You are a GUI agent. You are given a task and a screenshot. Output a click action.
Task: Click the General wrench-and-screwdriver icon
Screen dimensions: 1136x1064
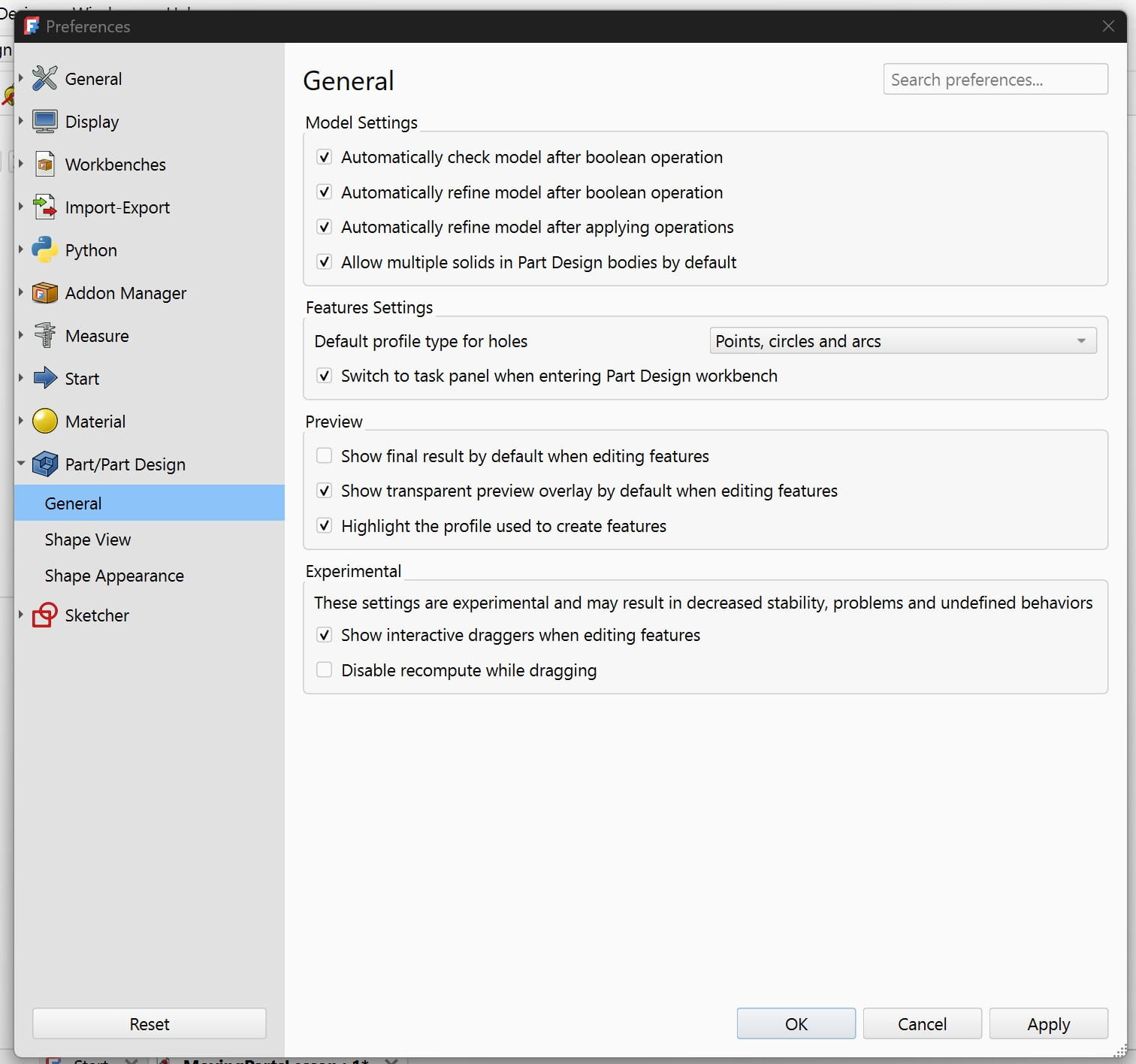click(45, 78)
